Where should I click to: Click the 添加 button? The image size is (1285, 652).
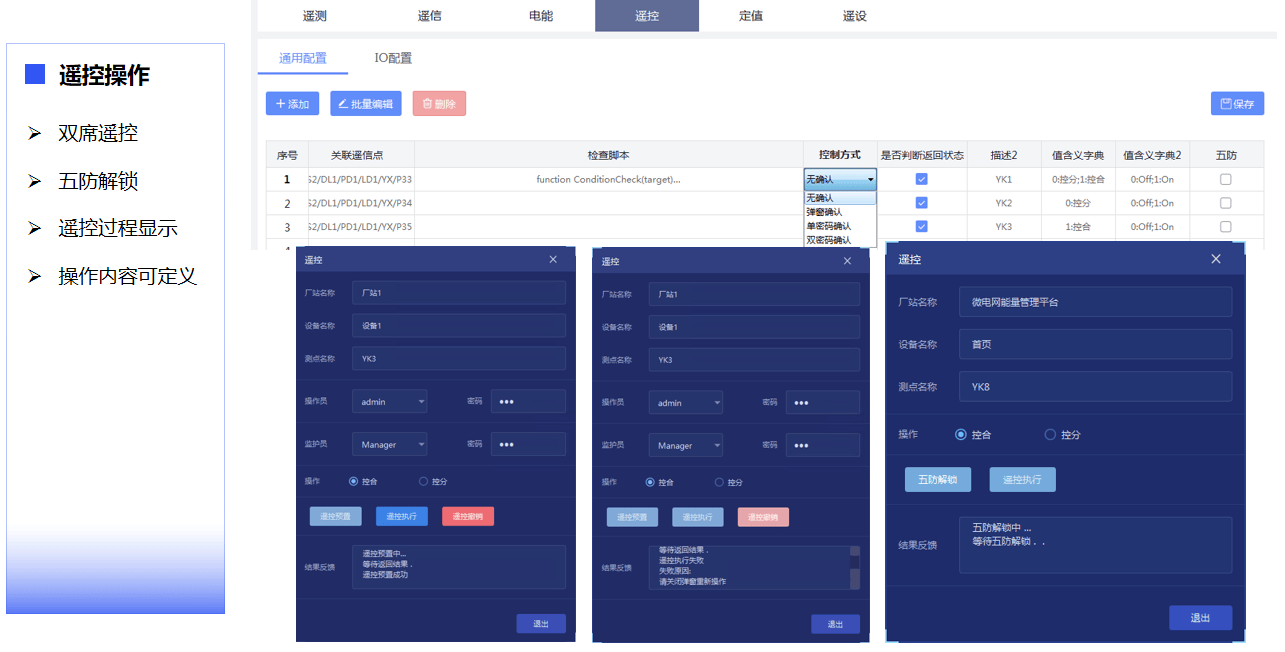292,104
